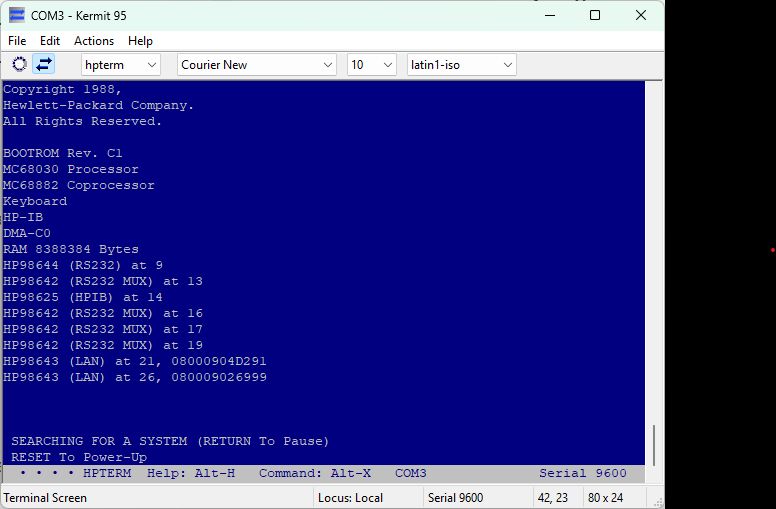Click the cursor position '42, 23' status entry
This screenshot has width=776, height=509.
[x=553, y=498]
